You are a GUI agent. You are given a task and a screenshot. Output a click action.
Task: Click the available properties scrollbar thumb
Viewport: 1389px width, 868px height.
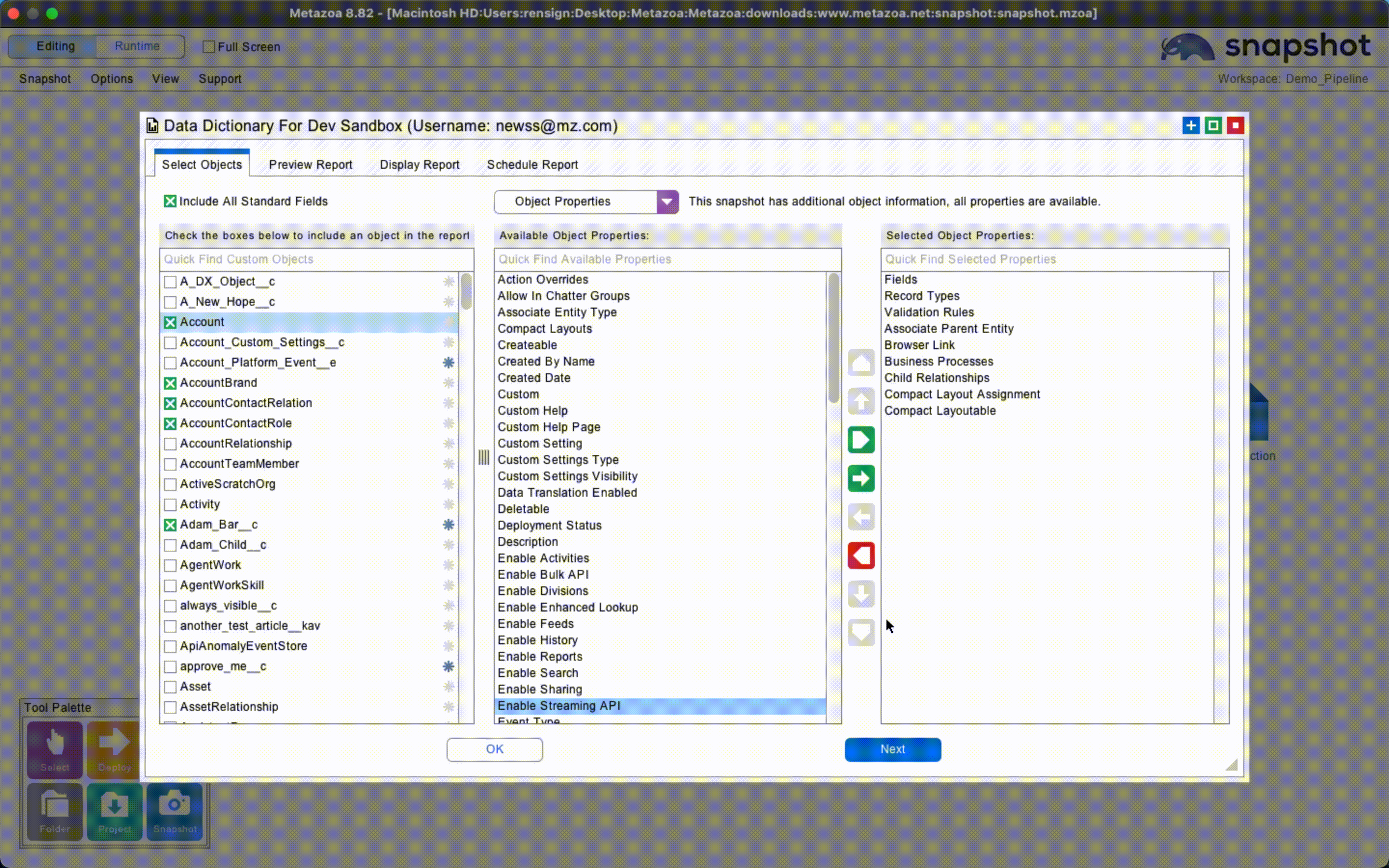point(833,338)
